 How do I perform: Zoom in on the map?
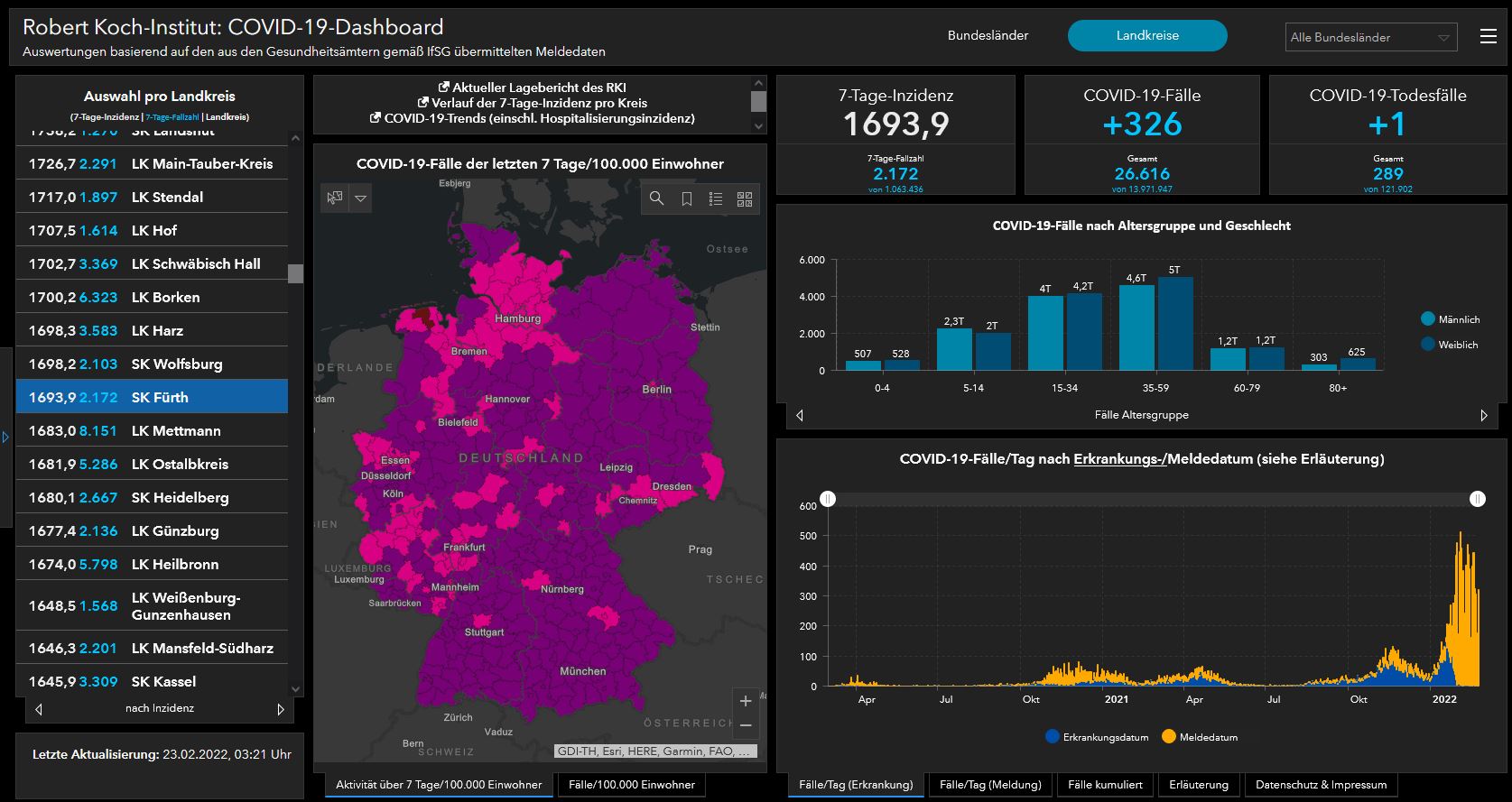pos(746,700)
